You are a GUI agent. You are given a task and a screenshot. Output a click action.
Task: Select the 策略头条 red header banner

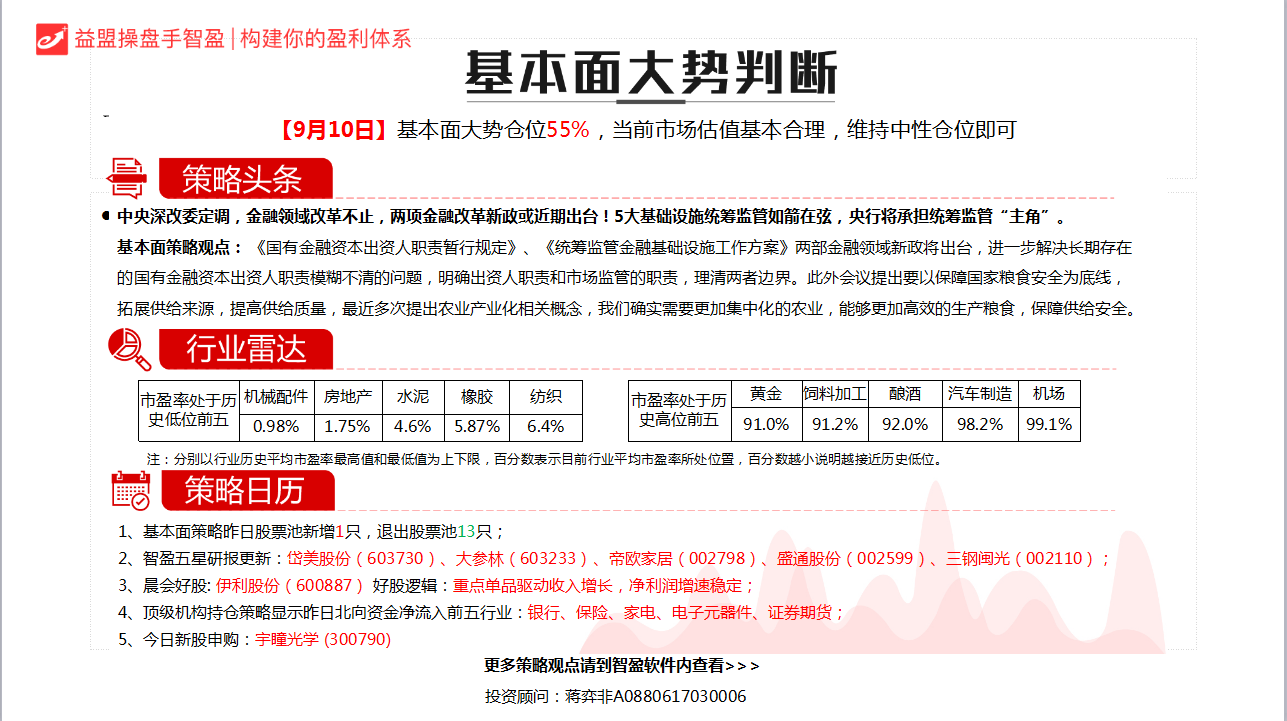pyautogui.click(x=244, y=179)
